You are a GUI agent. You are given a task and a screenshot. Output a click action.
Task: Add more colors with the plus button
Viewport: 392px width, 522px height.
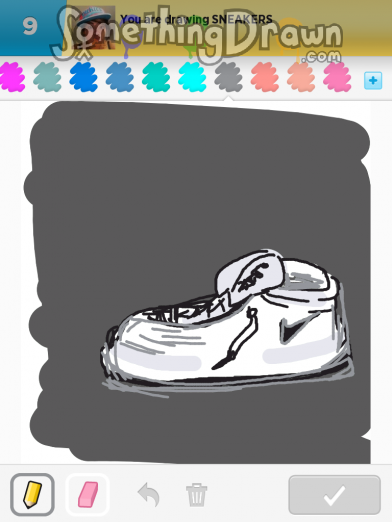pyautogui.click(x=373, y=80)
